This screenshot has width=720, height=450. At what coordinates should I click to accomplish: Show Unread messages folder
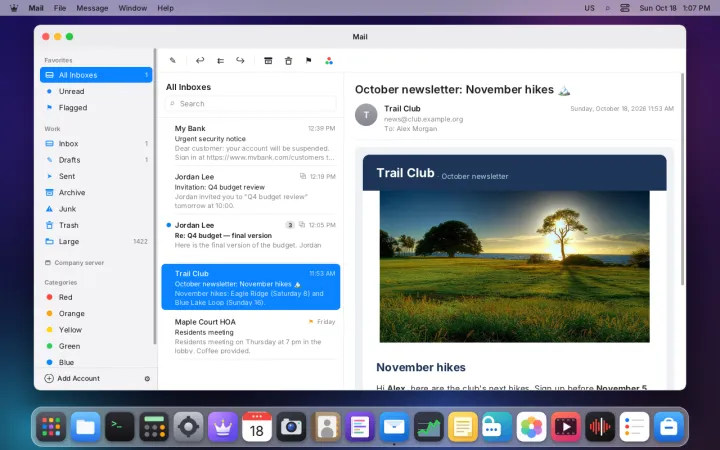click(96, 91)
